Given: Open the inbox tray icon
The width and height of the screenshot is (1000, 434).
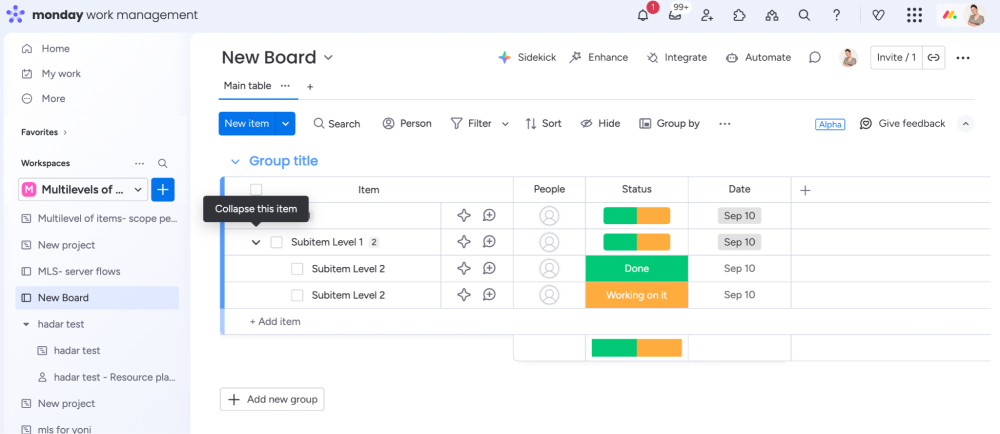Looking at the screenshot, I should point(675,15).
